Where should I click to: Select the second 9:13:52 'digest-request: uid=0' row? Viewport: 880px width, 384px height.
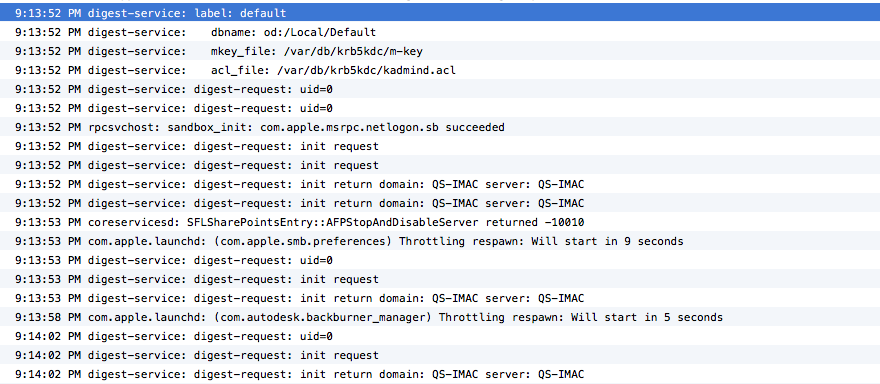(x=440, y=108)
